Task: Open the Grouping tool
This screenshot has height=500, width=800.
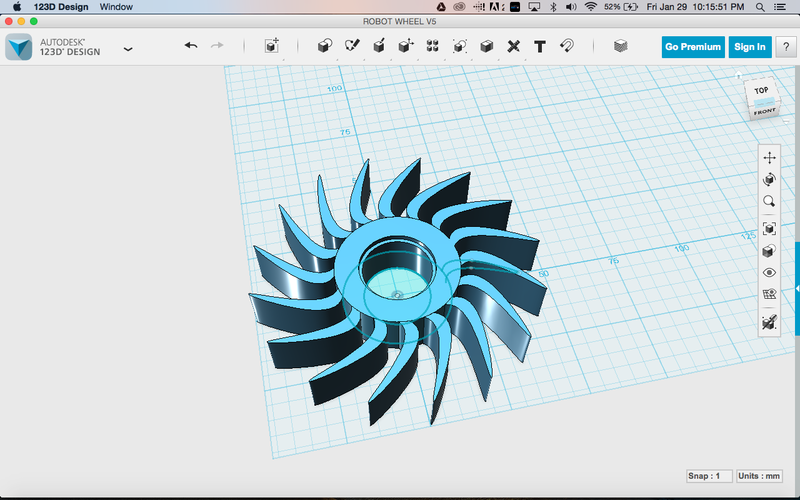Action: [459, 46]
